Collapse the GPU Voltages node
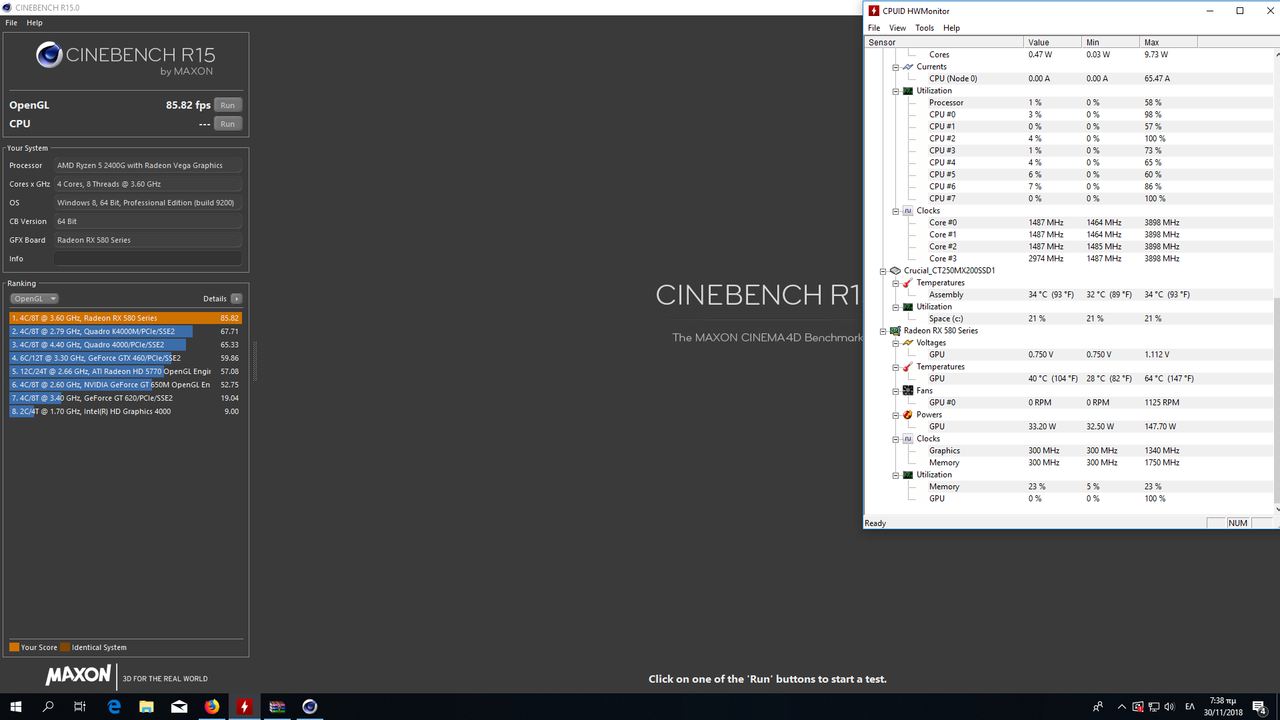This screenshot has height=720, width=1280. 896,343
